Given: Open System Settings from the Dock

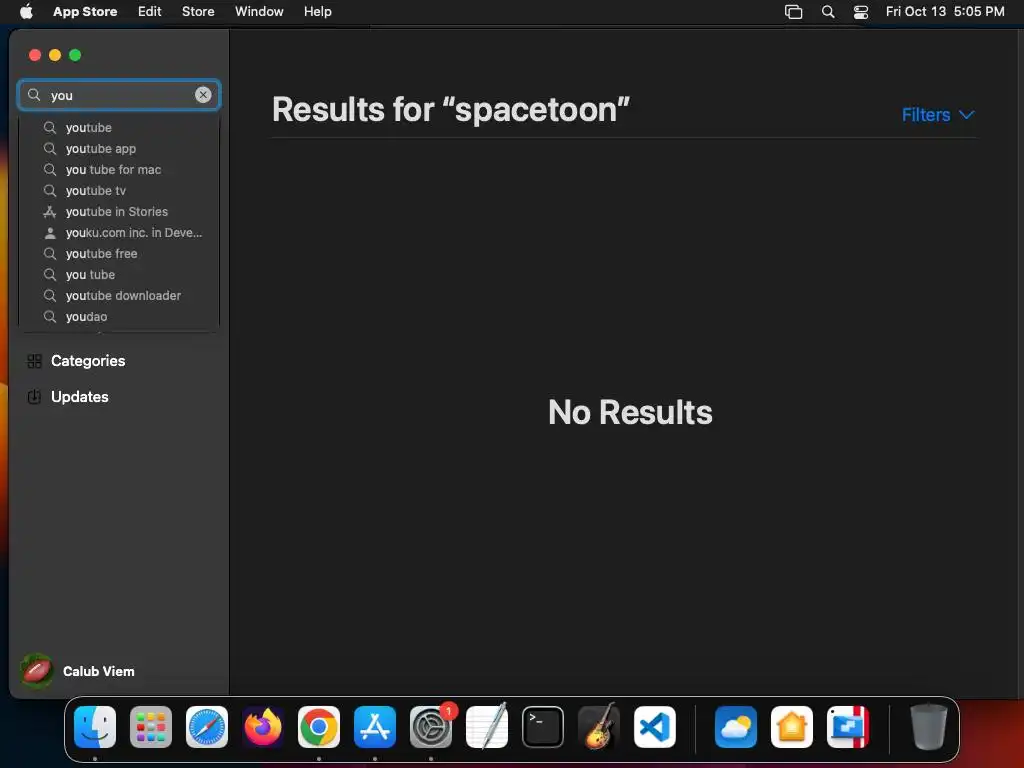Looking at the screenshot, I should 431,727.
